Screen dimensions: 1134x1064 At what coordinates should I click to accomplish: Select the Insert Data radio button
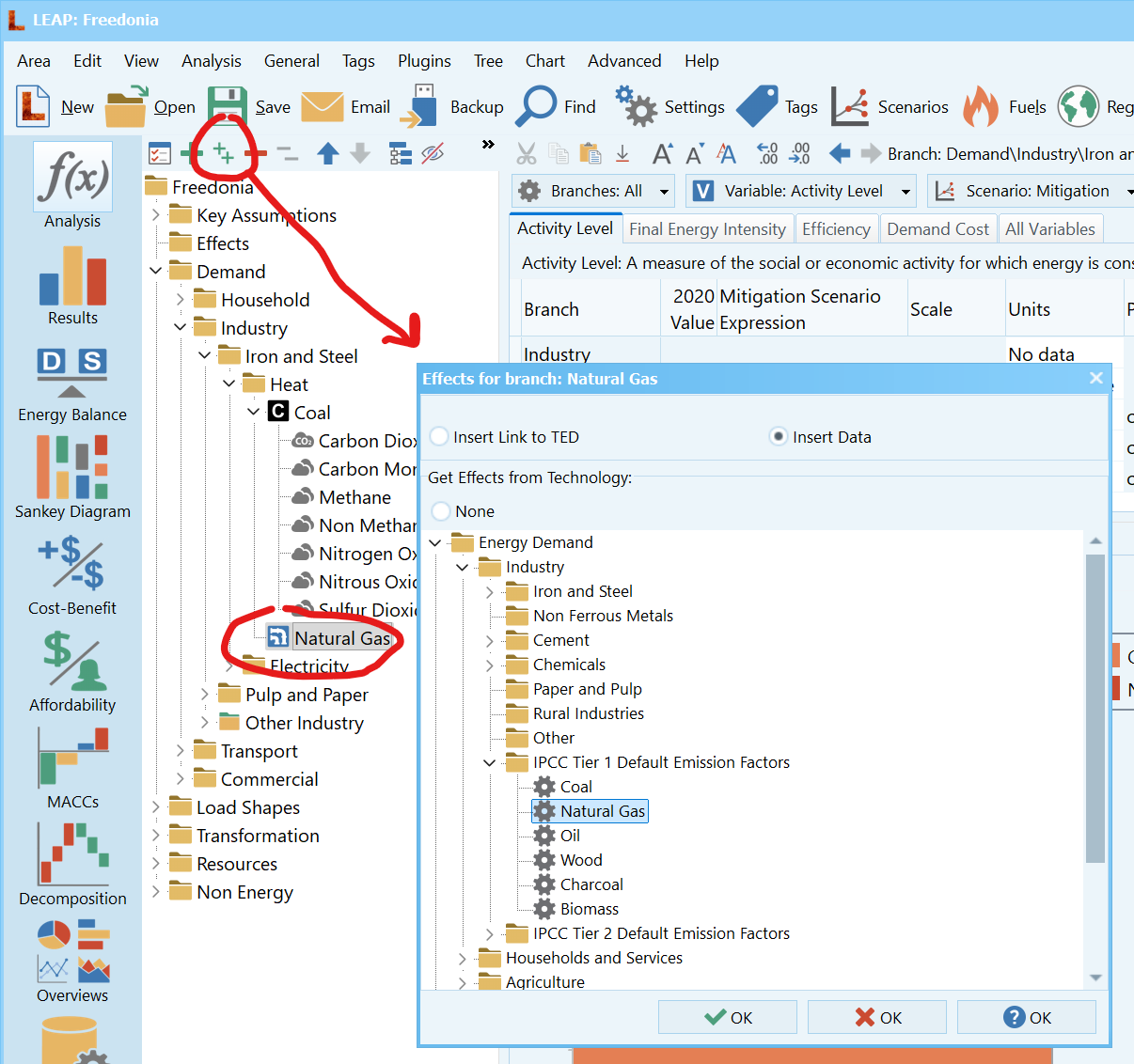[779, 437]
